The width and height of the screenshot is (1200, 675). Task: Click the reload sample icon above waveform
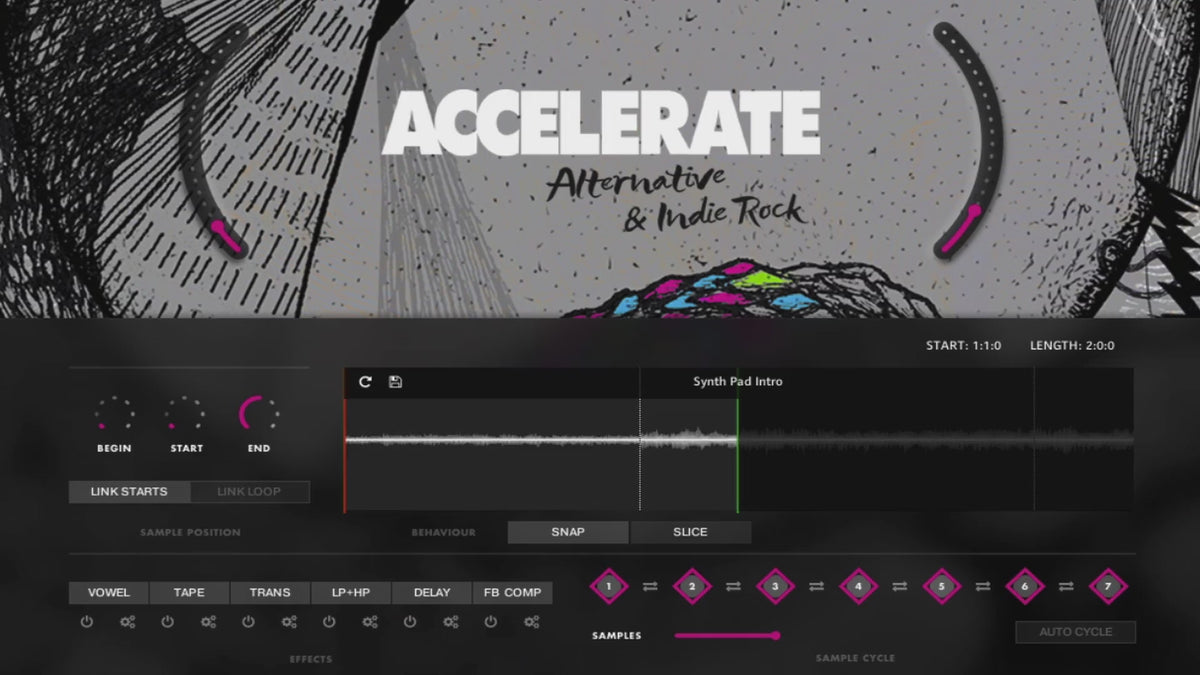pos(365,382)
